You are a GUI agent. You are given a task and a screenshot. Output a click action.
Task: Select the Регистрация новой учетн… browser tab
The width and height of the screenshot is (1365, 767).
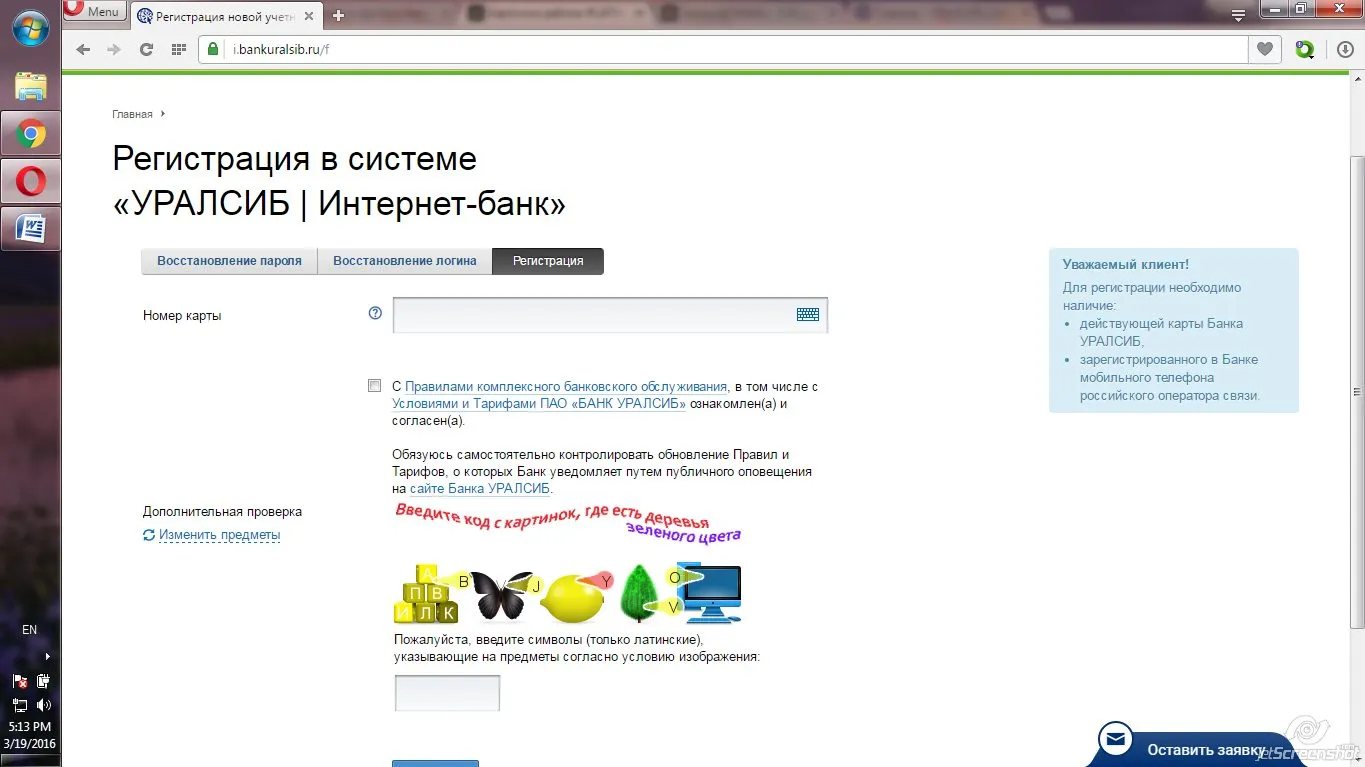(x=225, y=16)
